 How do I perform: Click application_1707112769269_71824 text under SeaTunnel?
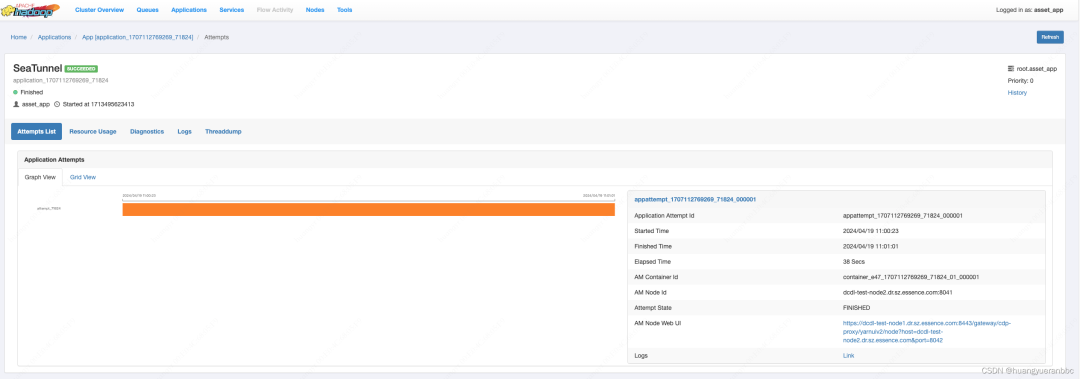[x=61, y=81]
